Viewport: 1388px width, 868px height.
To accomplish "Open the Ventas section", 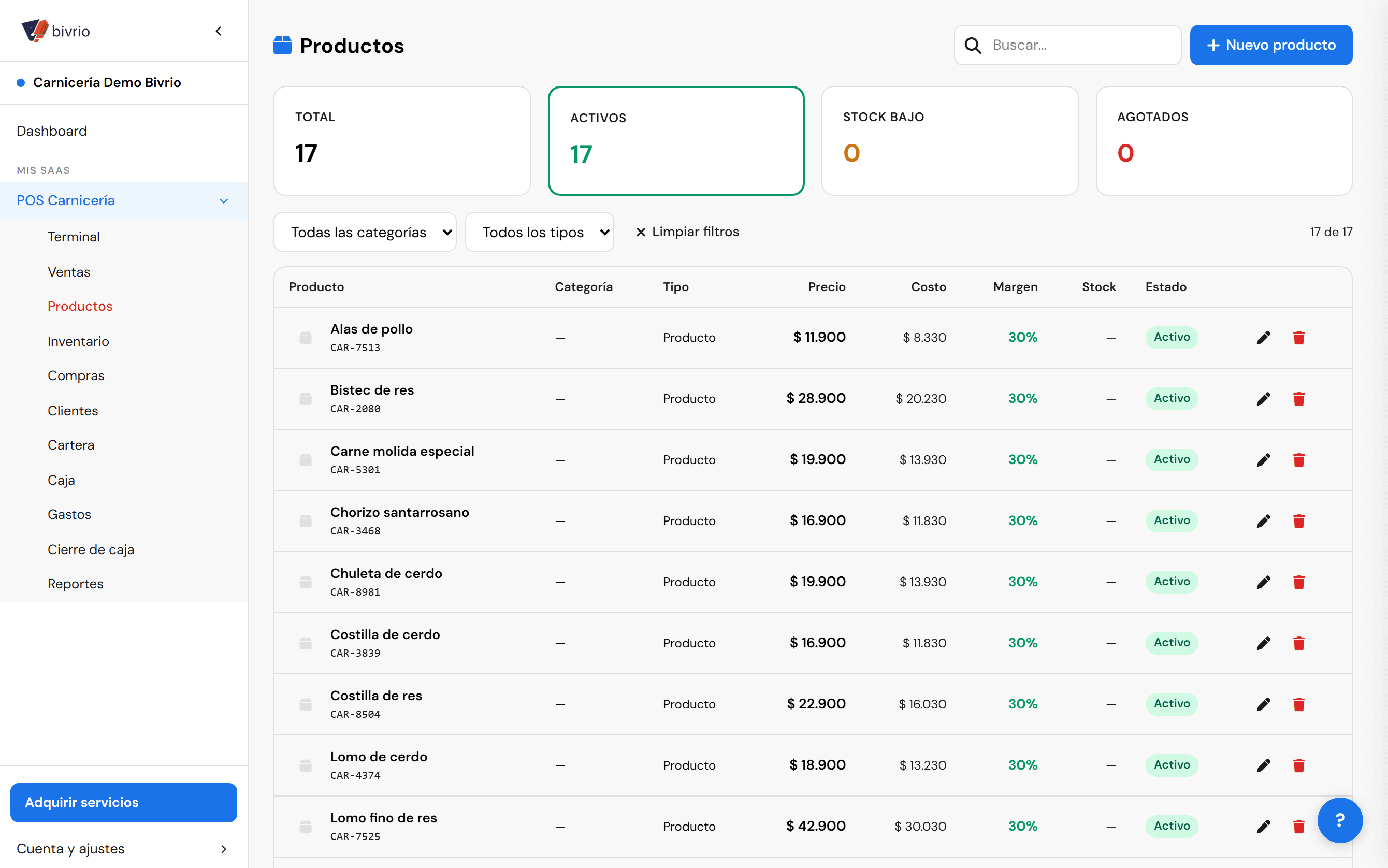I will point(69,271).
